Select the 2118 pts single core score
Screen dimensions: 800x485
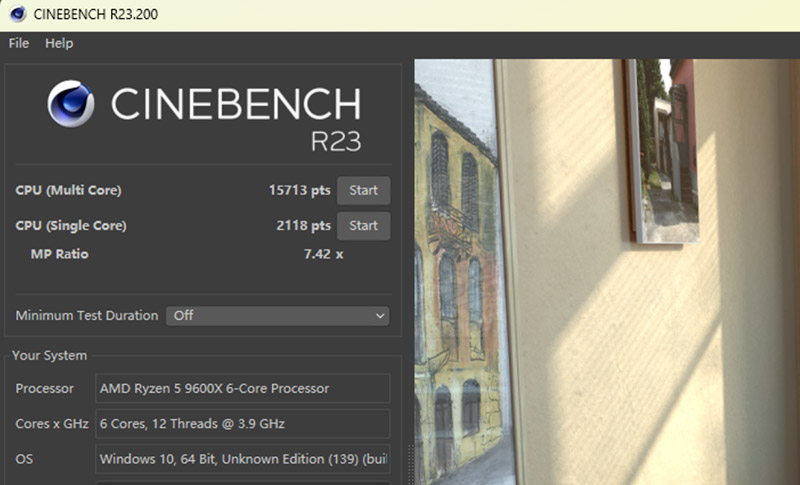point(304,225)
